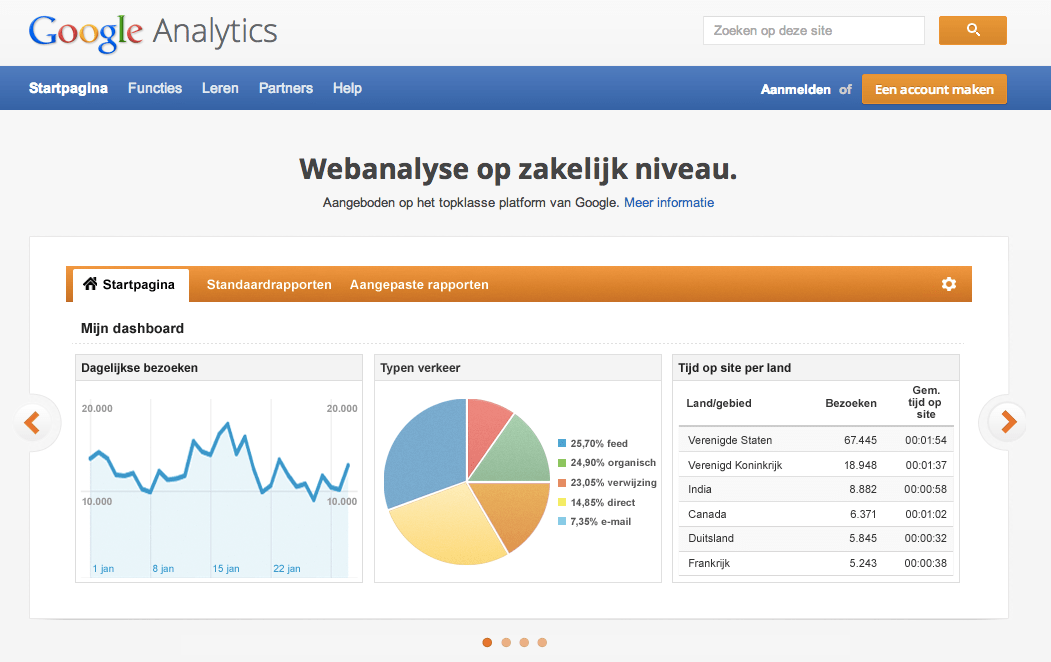Go to the previous slide arrow
Viewport: 1051px width, 662px height.
tap(32, 422)
